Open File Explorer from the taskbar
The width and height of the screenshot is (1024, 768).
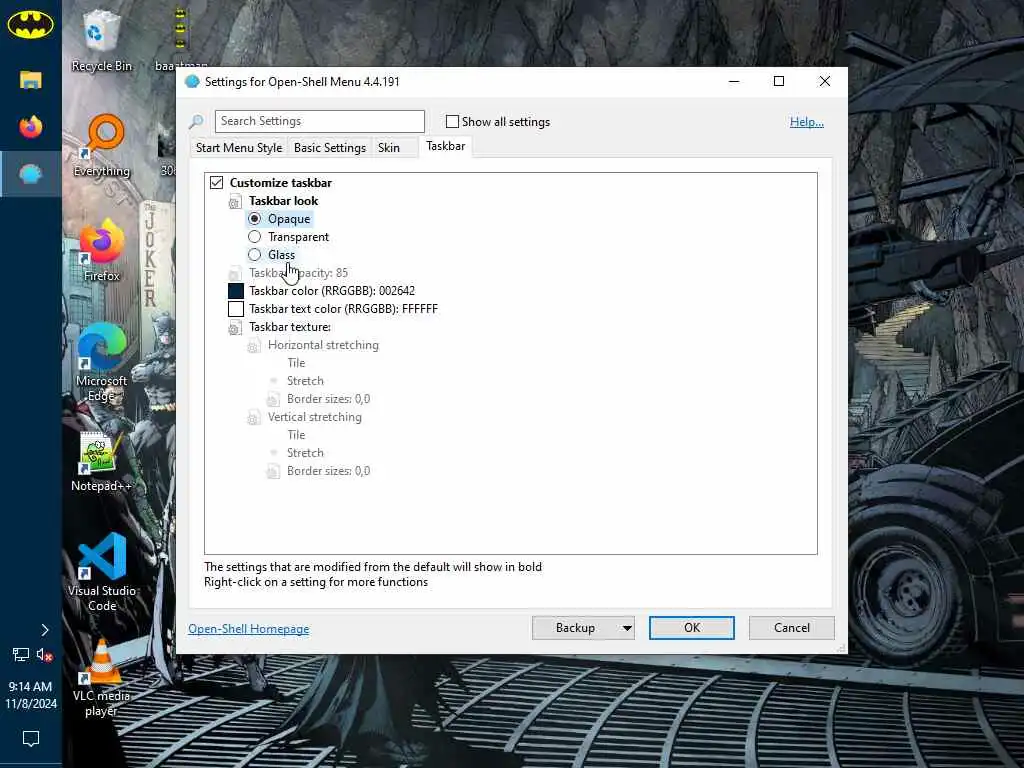pyautogui.click(x=31, y=80)
